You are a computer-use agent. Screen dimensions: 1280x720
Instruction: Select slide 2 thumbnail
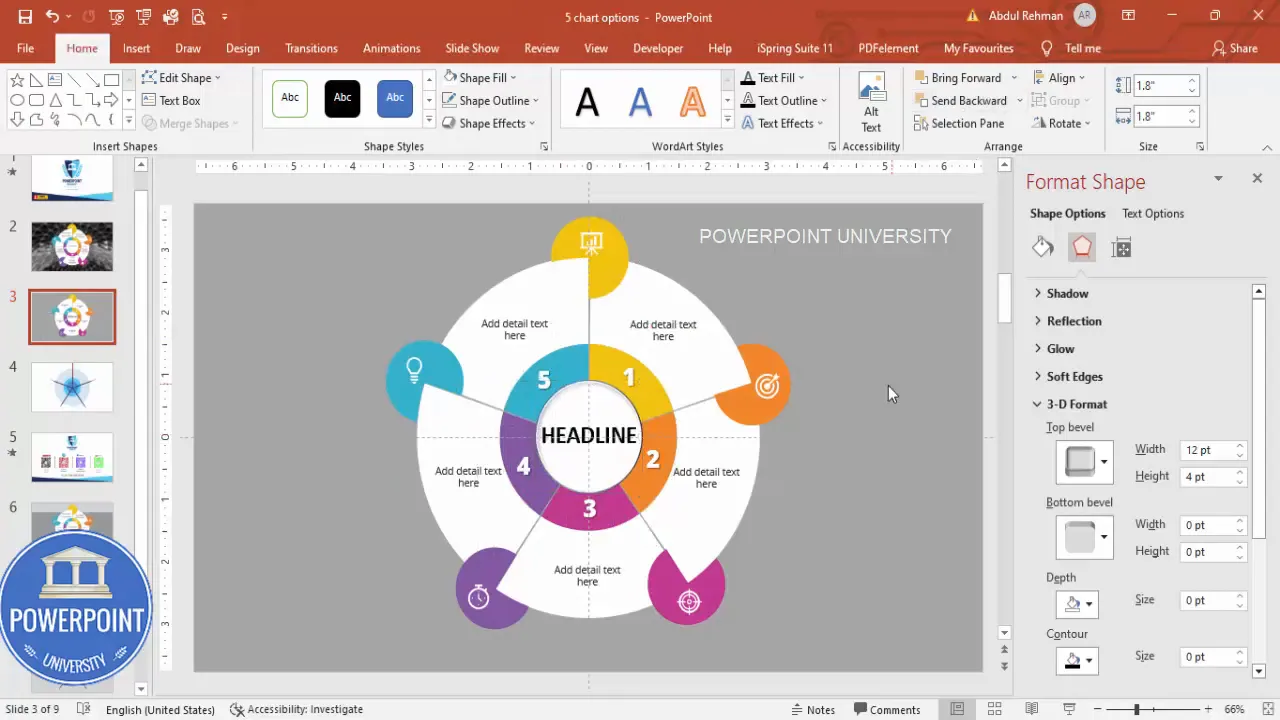(72, 246)
